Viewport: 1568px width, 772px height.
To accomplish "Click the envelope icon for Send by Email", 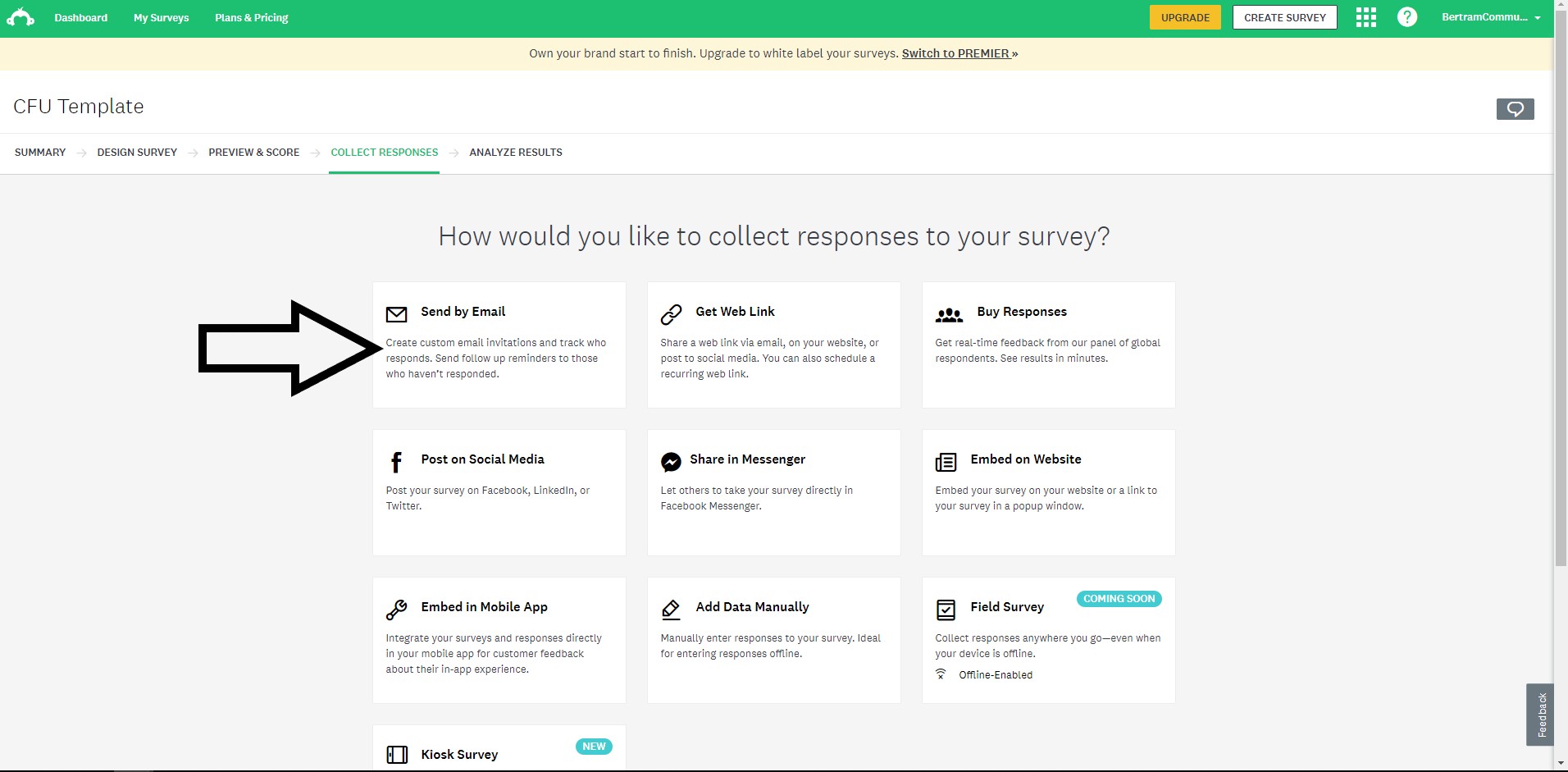I will (x=396, y=314).
